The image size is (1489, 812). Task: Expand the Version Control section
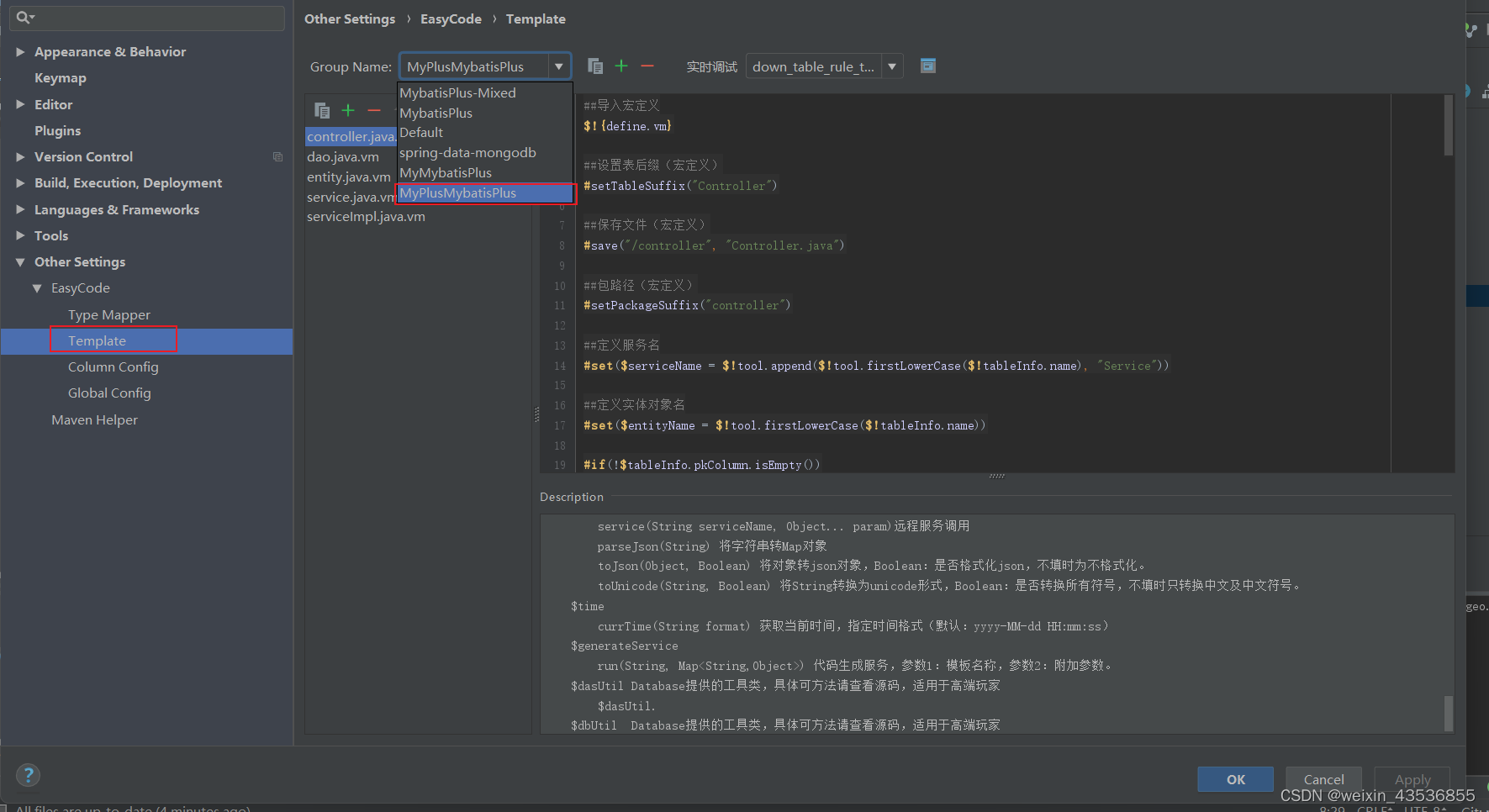pyautogui.click(x=20, y=156)
